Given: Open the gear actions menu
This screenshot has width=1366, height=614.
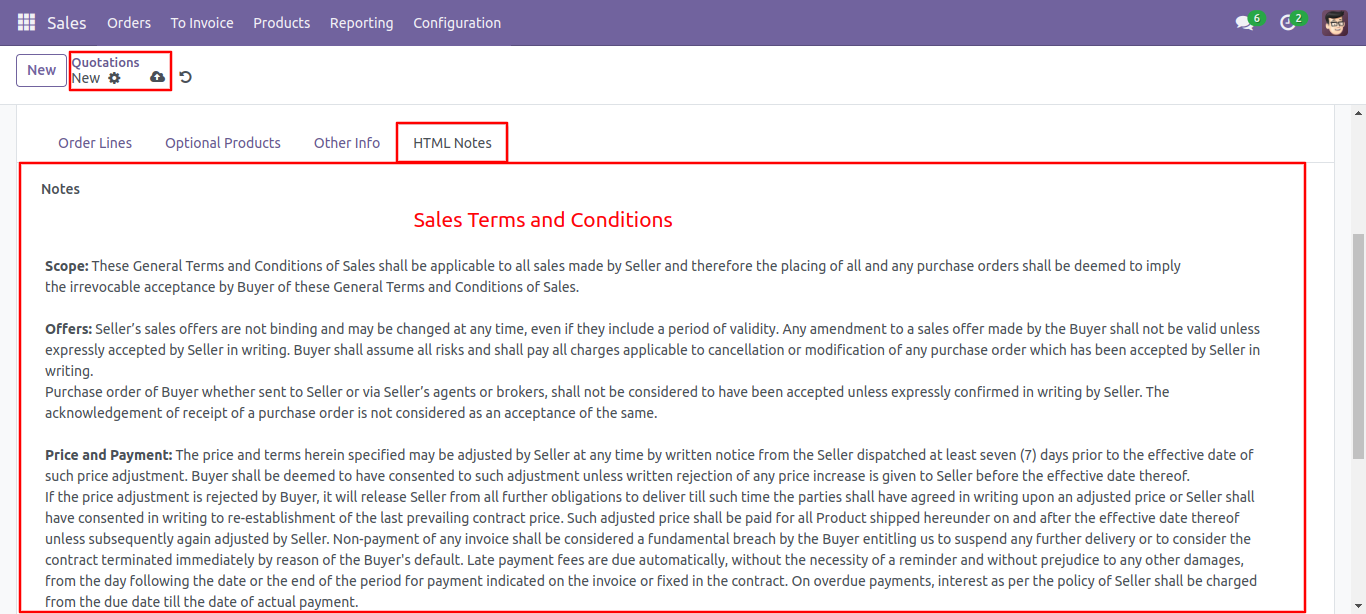Looking at the screenshot, I should pyautogui.click(x=114, y=78).
